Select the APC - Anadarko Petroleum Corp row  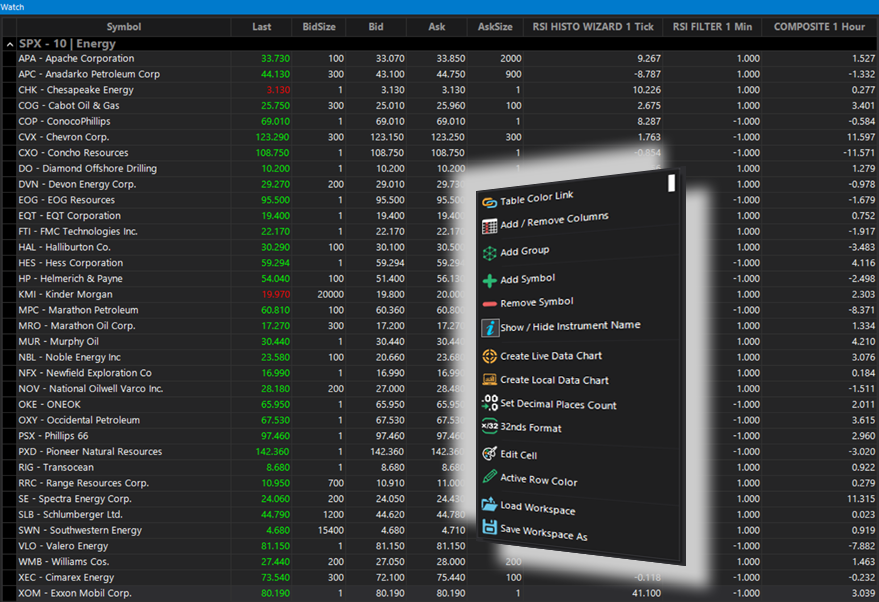(440, 74)
